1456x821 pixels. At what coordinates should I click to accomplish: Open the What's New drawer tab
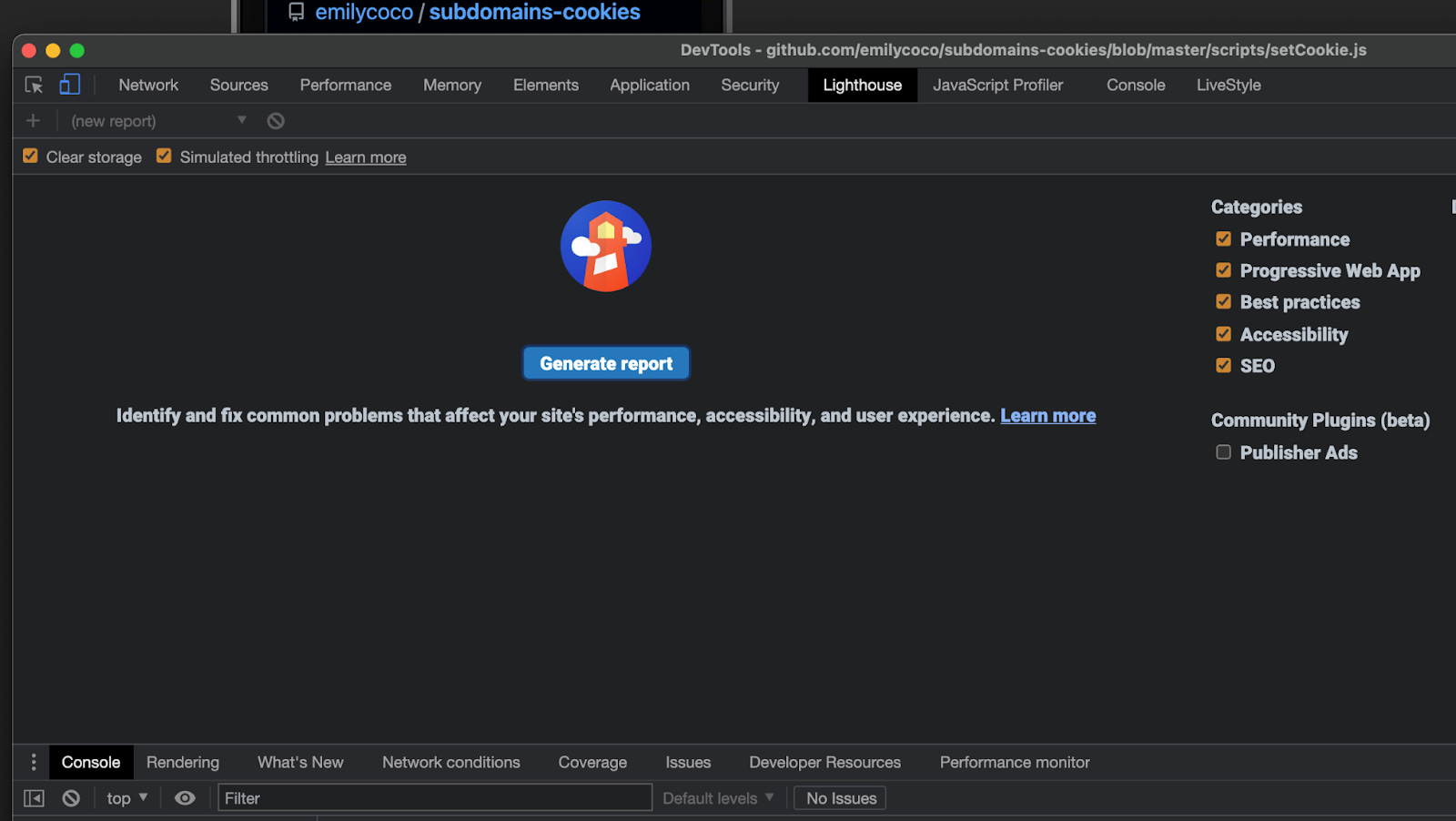[300, 762]
